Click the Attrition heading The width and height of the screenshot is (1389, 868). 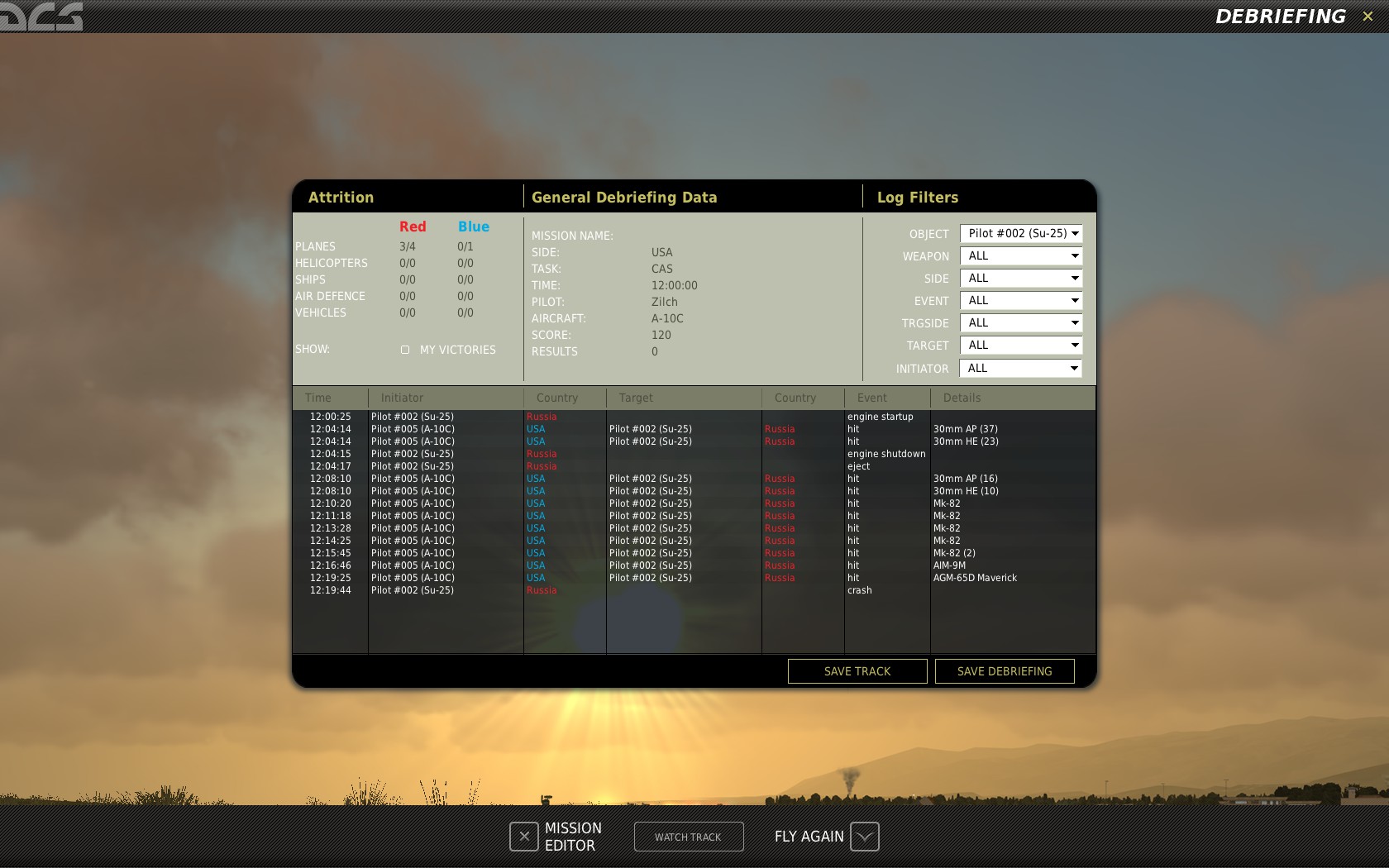(341, 198)
